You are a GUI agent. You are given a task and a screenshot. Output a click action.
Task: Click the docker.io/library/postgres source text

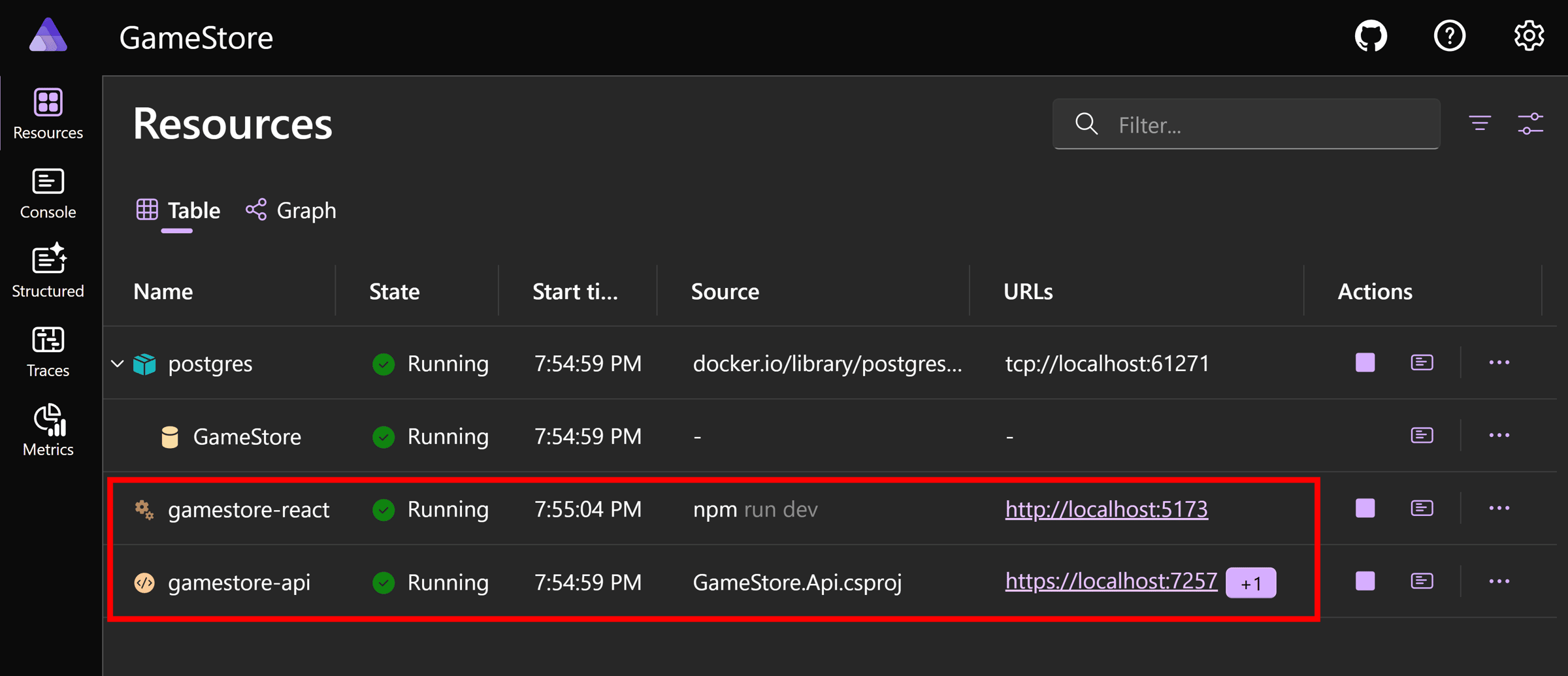tap(828, 364)
